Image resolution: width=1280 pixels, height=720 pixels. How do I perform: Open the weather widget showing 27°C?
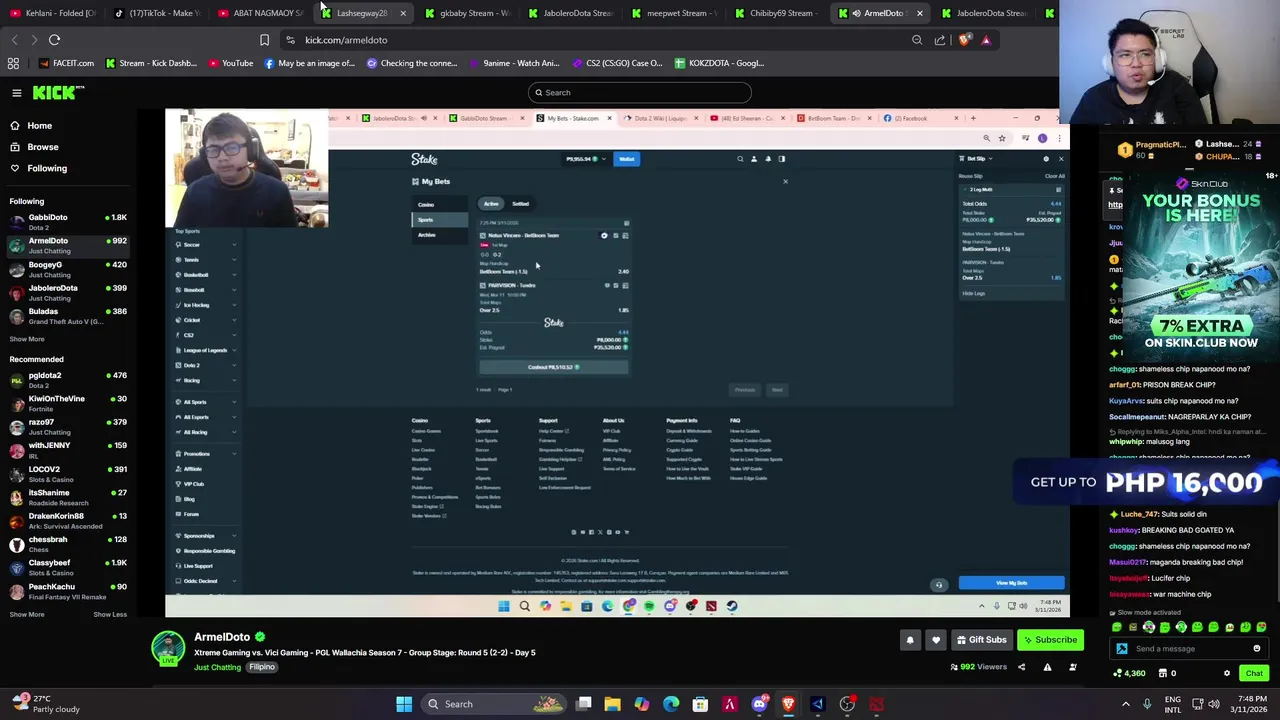click(x=44, y=704)
